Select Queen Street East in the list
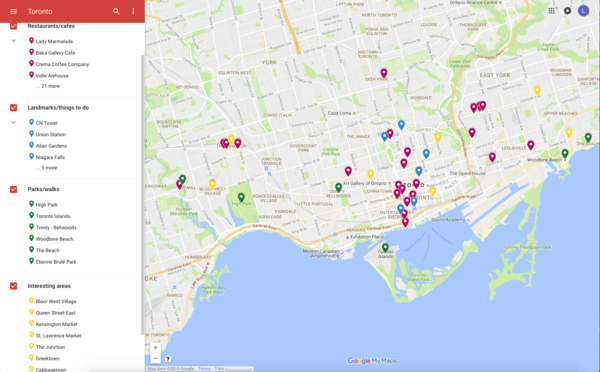600x372 pixels. pos(55,313)
